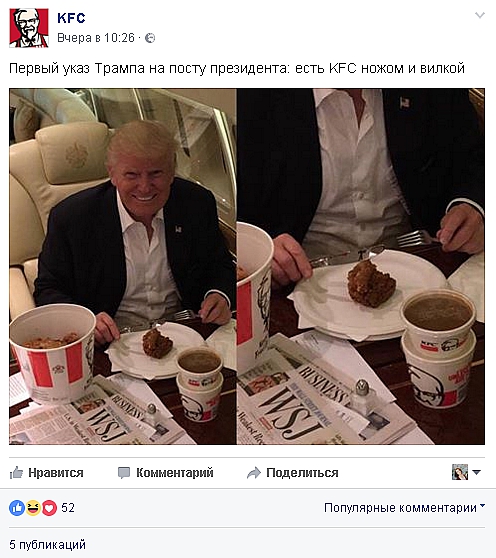Open the reactions count 52
The height and width of the screenshot is (558, 496).
(68, 508)
